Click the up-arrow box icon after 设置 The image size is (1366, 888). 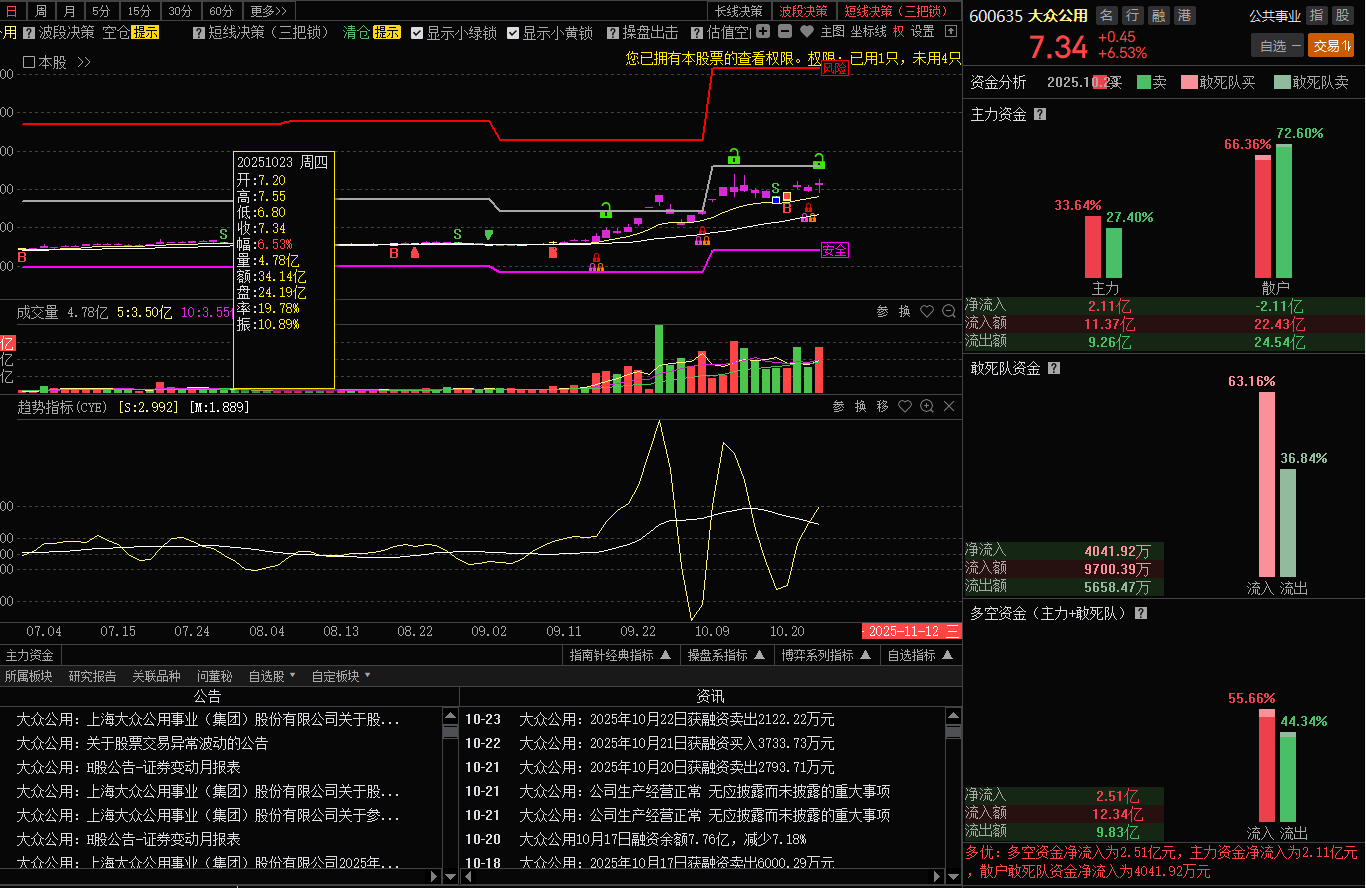pyautogui.click(x=950, y=32)
